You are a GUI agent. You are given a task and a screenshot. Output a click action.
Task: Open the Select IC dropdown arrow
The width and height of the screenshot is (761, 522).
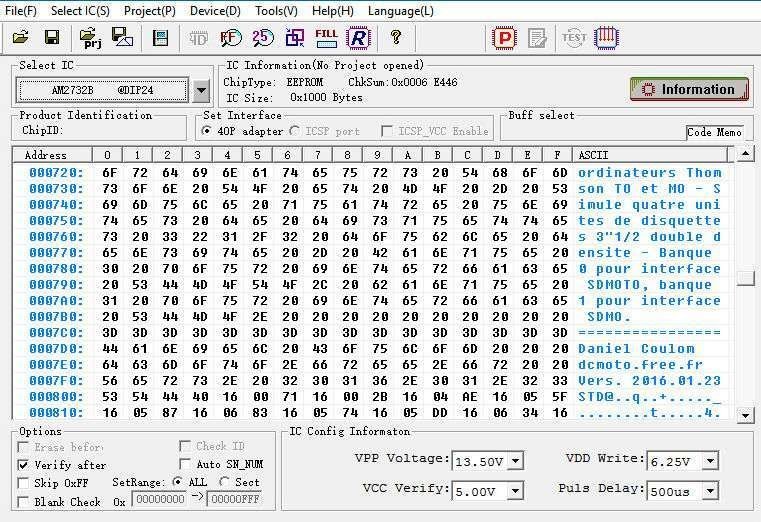tap(201, 90)
